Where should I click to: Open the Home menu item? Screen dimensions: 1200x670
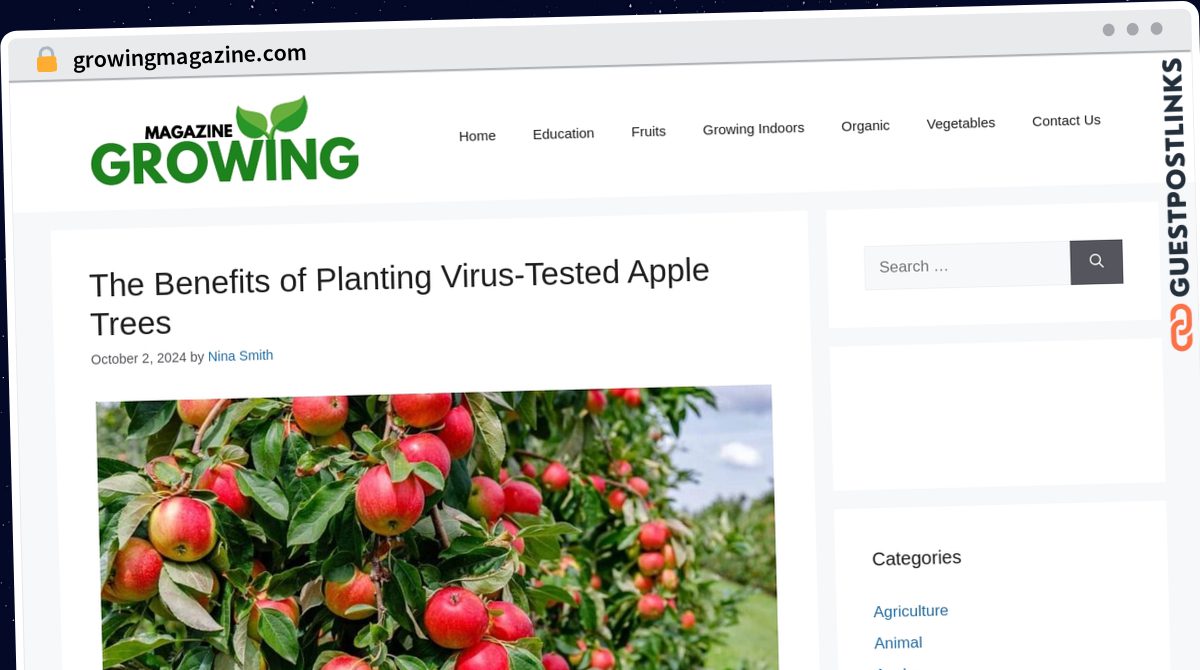[477, 136]
